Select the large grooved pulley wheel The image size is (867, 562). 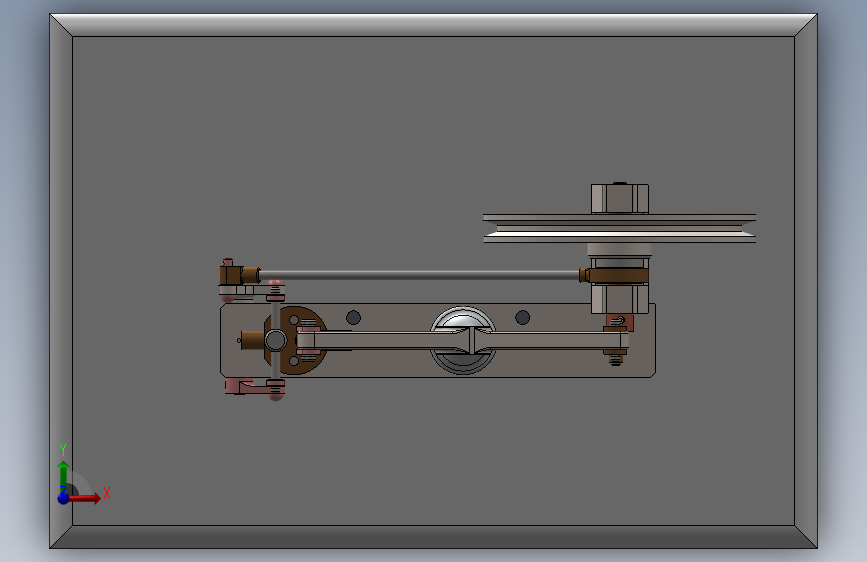[x=619, y=228]
